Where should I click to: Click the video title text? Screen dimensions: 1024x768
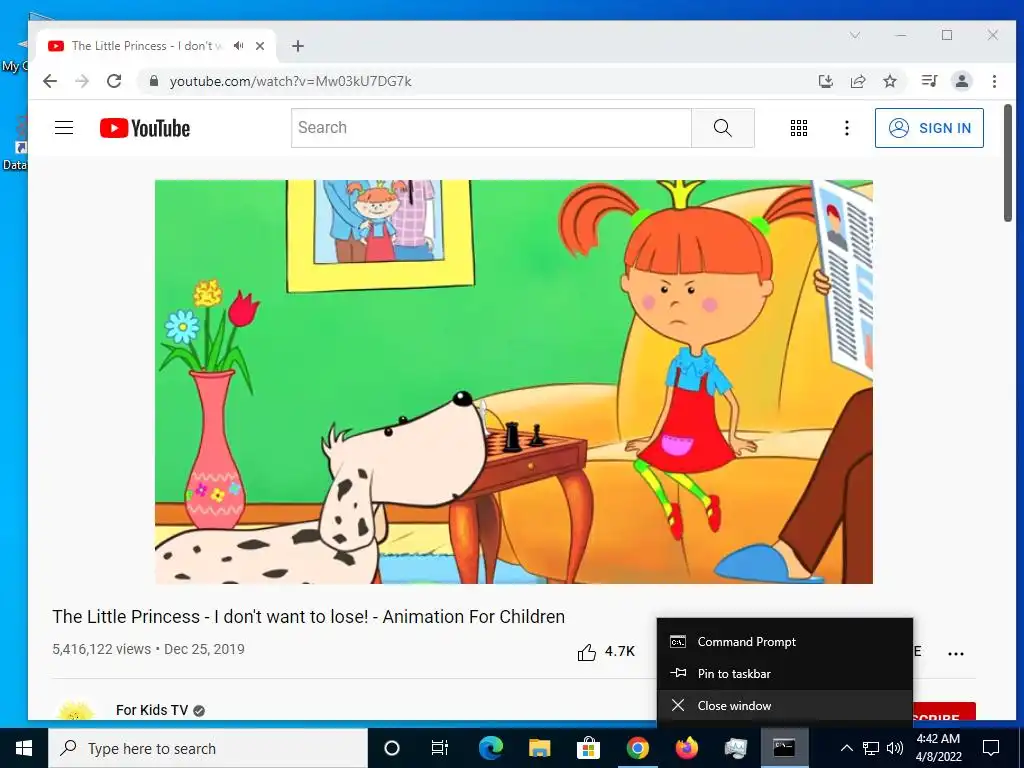308,617
